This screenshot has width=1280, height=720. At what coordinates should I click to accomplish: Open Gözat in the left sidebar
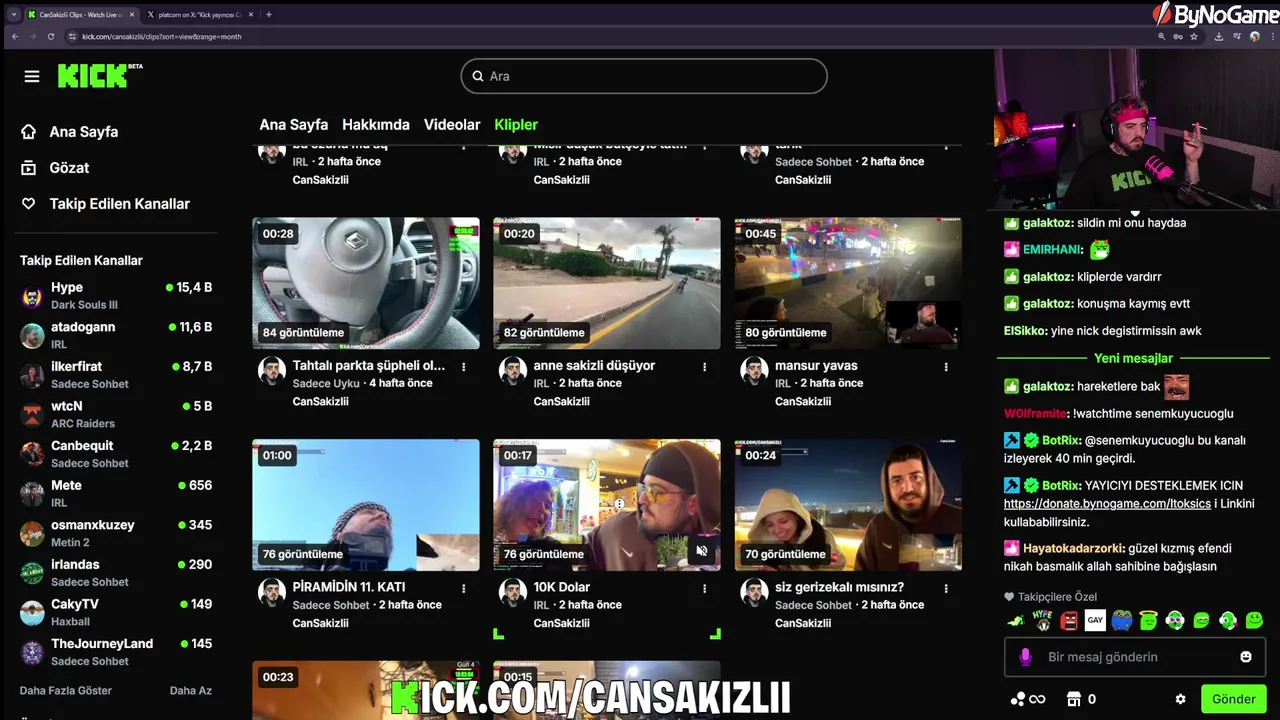(x=69, y=168)
